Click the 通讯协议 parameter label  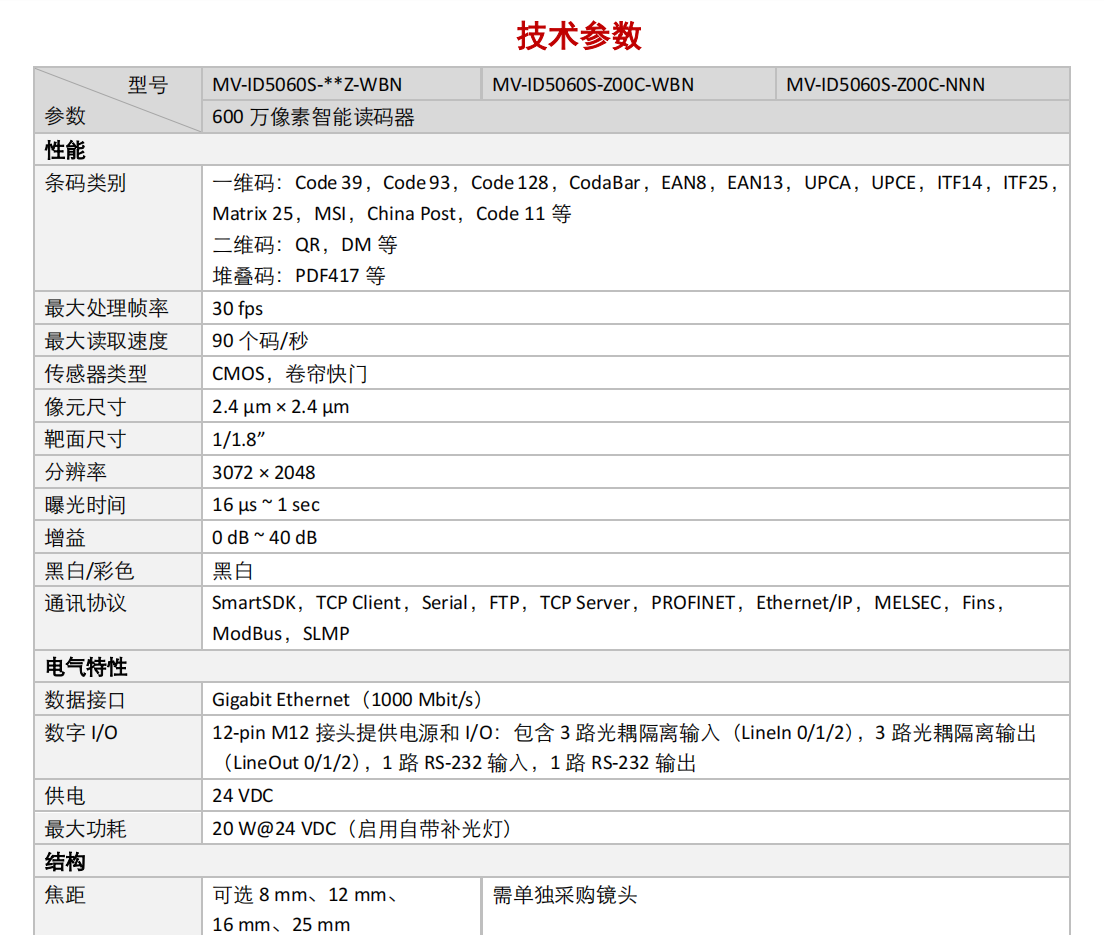[x=86, y=603]
